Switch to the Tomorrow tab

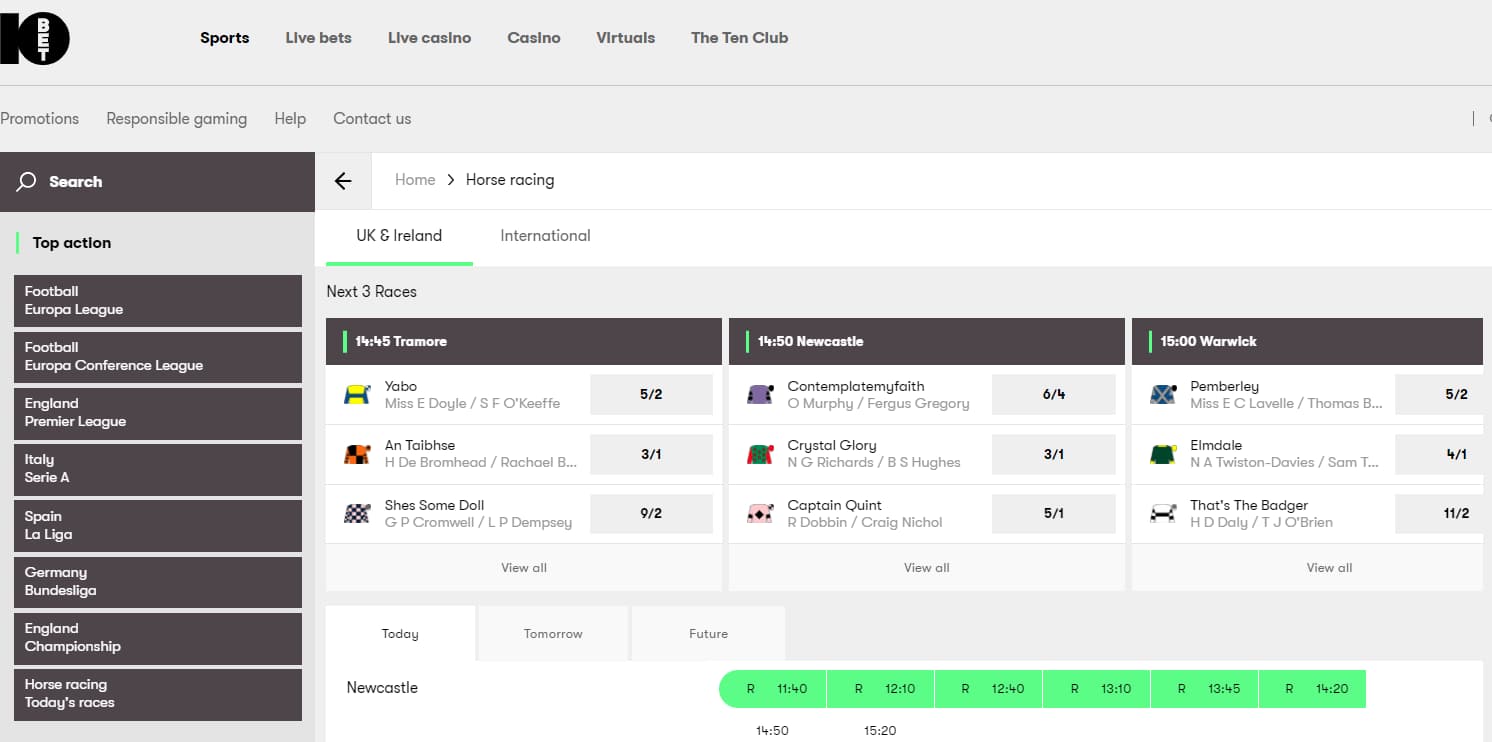553,633
